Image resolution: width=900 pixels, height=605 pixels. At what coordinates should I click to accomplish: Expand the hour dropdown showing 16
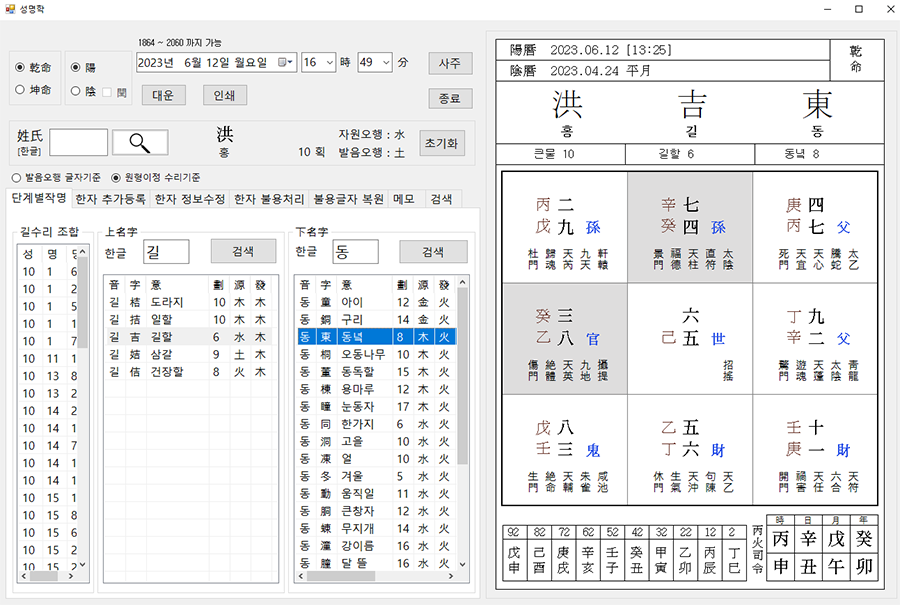[x=327, y=62]
